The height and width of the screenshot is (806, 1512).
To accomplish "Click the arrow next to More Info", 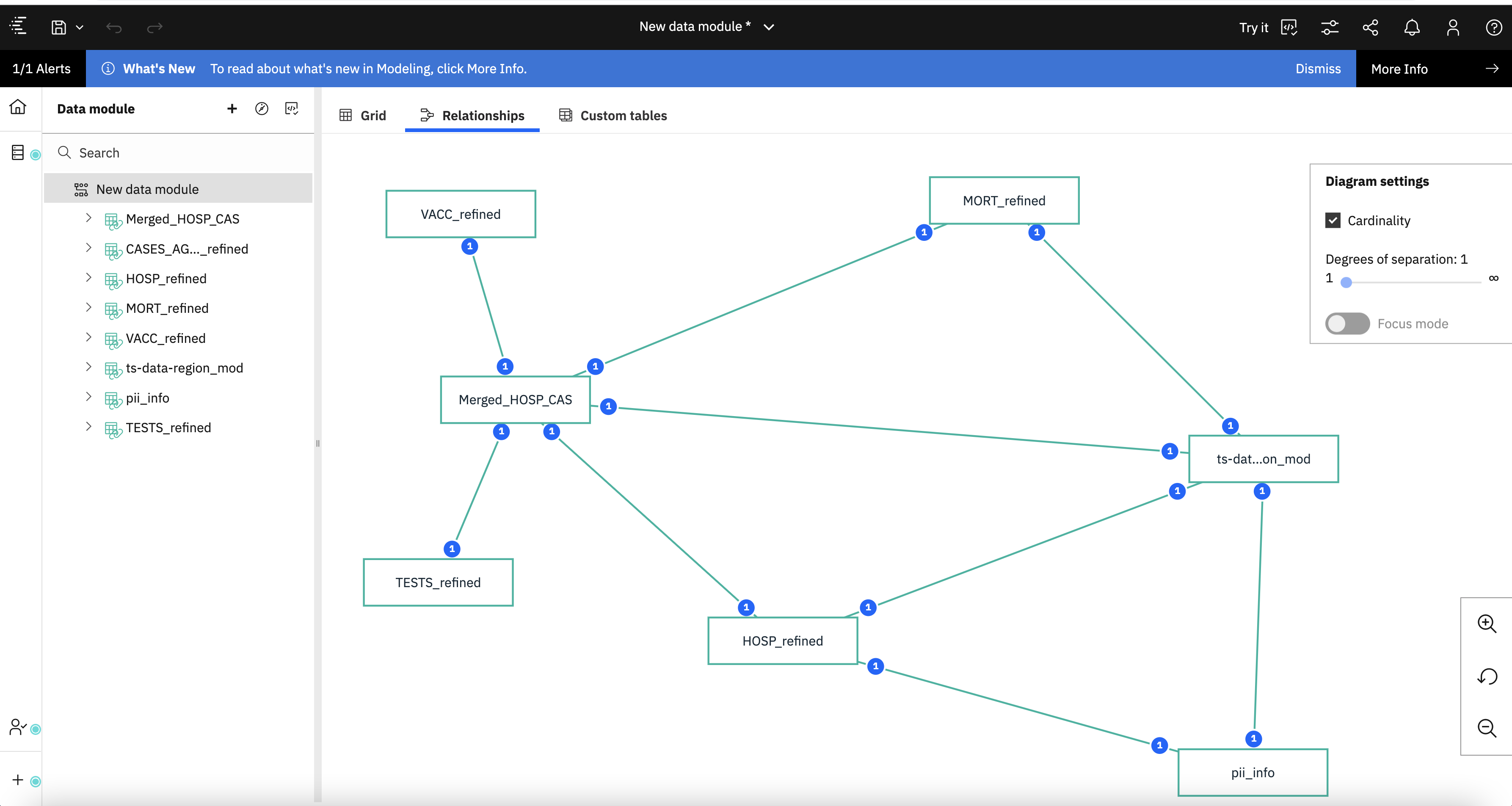I will pyautogui.click(x=1491, y=69).
